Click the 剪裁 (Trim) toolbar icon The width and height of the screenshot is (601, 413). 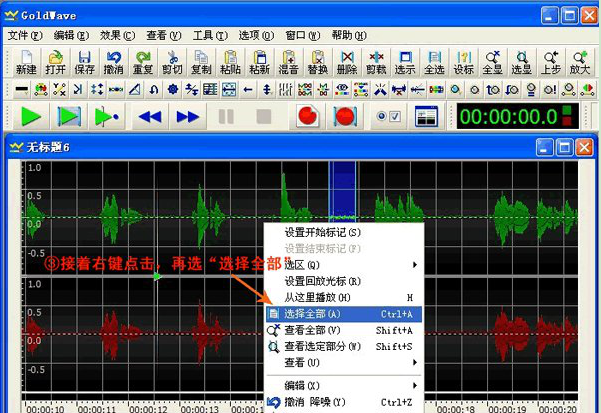tap(376, 62)
